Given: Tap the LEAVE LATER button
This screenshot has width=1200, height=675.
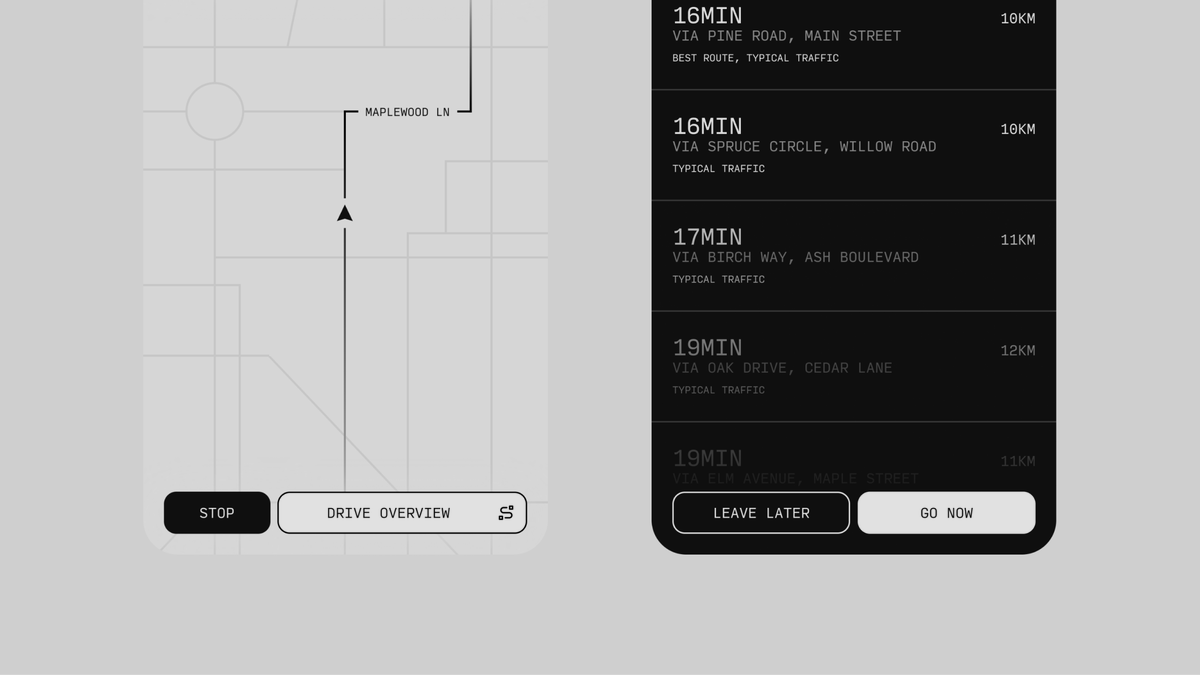Looking at the screenshot, I should [761, 513].
